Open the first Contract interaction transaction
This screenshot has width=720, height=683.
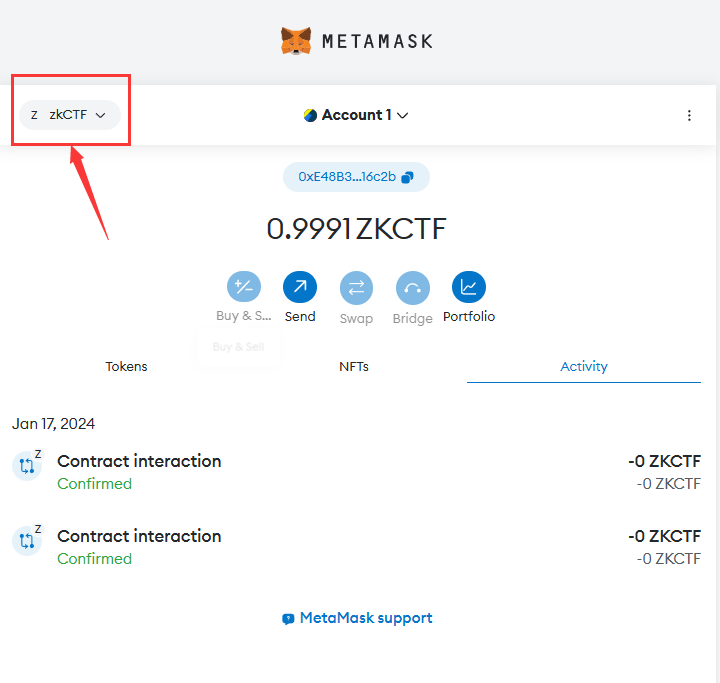[x=356, y=472]
